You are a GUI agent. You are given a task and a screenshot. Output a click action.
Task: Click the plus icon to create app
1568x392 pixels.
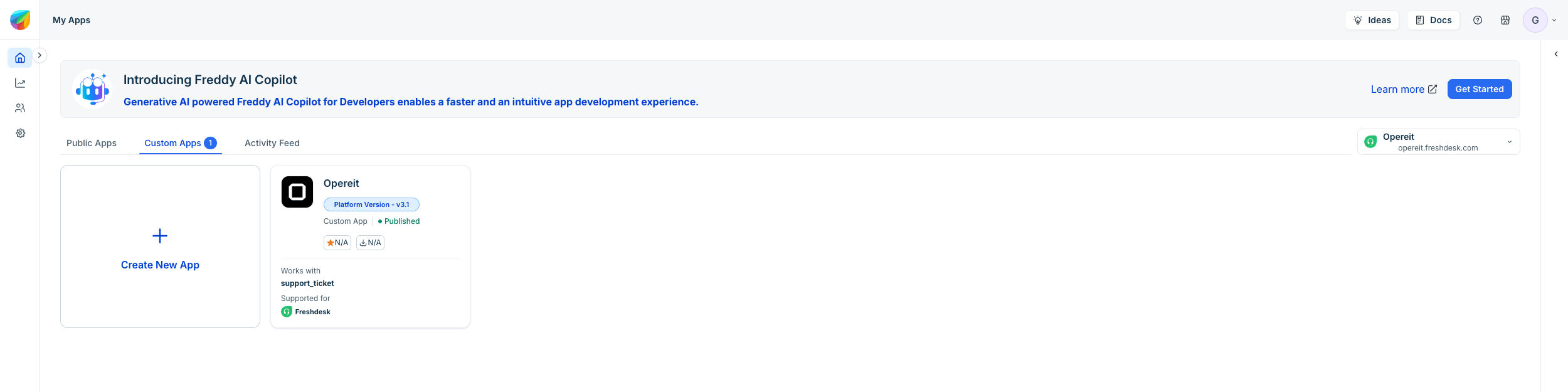pyautogui.click(x=160, y=236)
